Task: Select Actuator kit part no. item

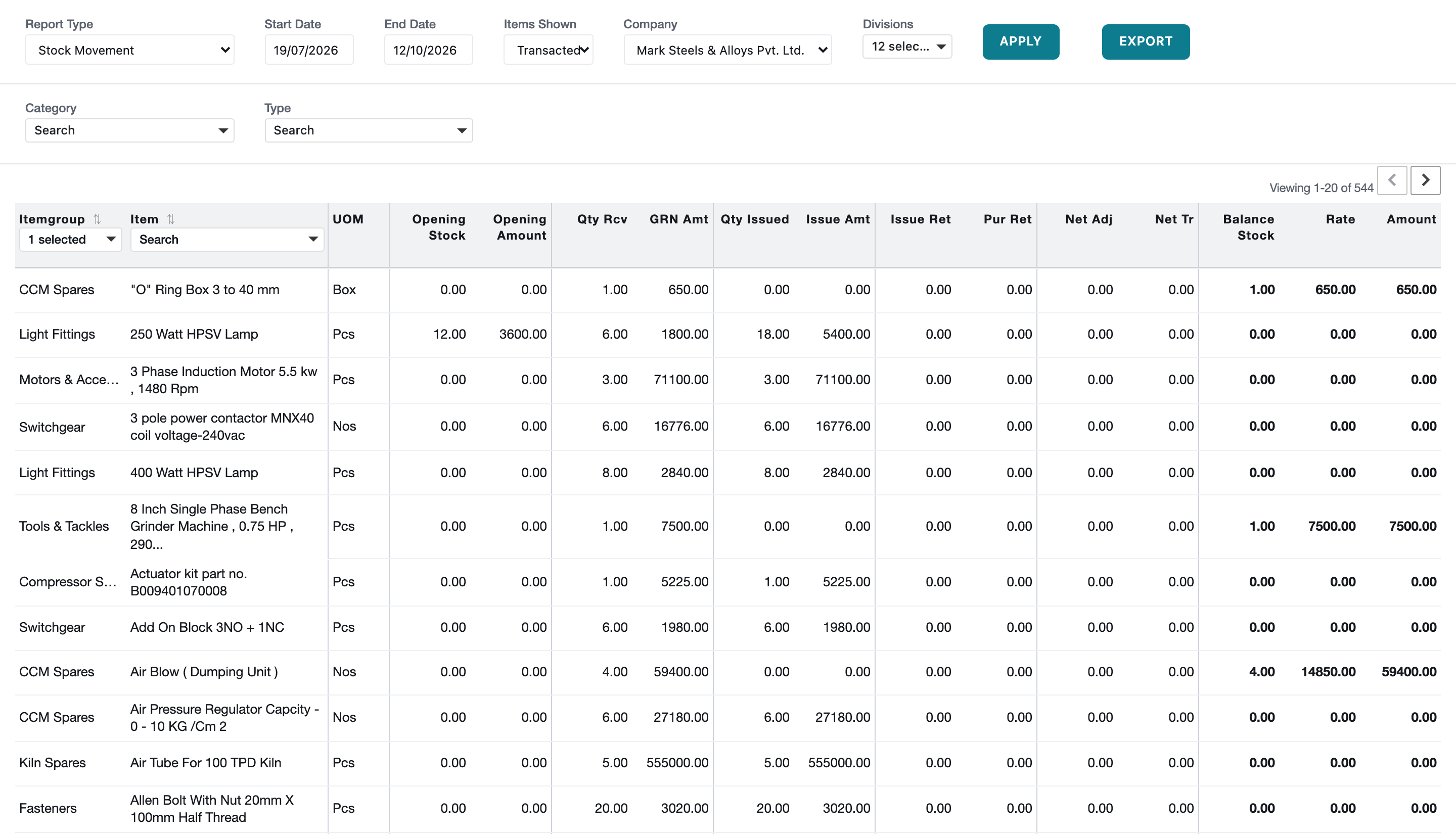Action: pyautogui.click(x=189, y=583)
